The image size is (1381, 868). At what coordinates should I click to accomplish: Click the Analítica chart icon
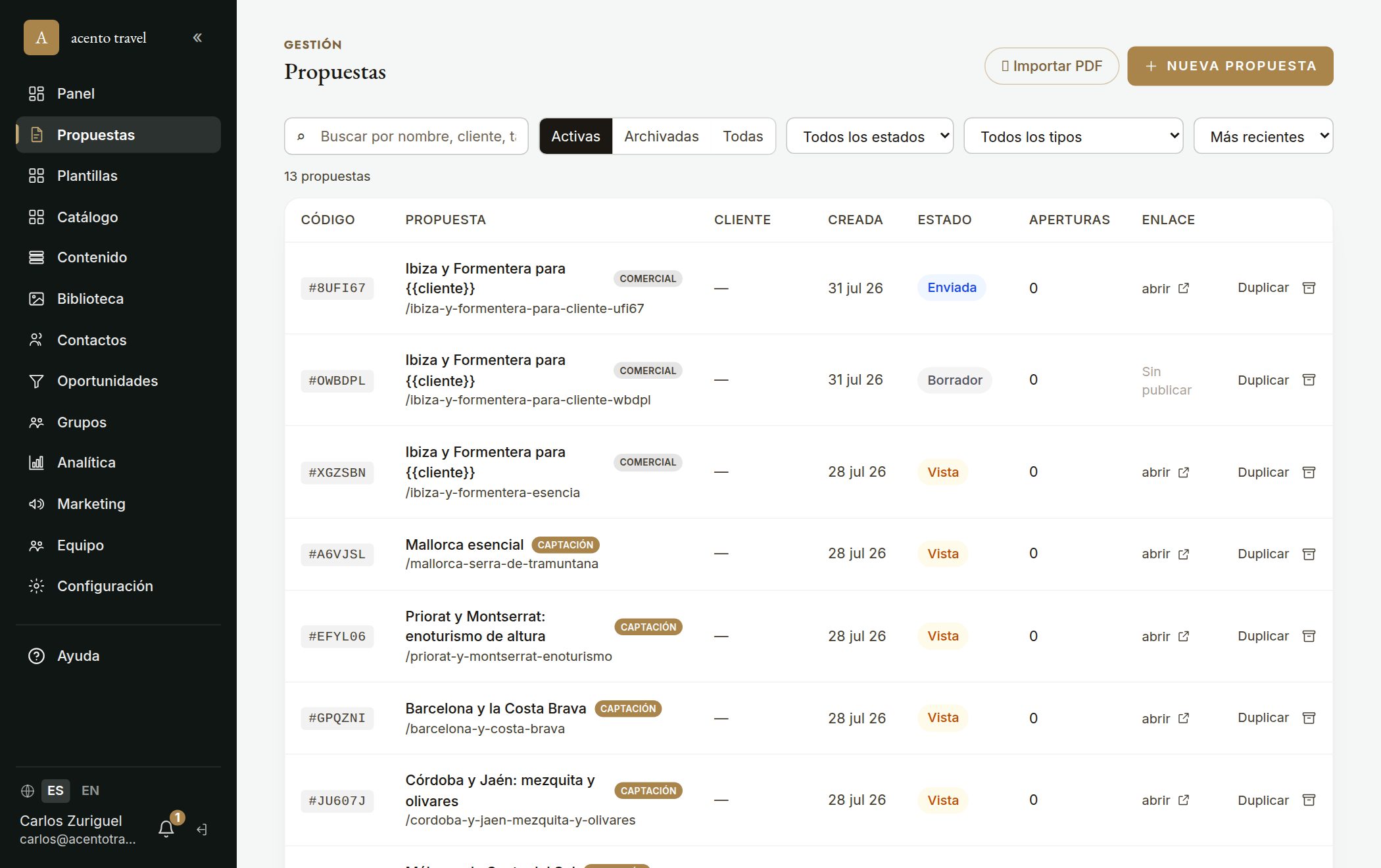(x=36, y=463)
